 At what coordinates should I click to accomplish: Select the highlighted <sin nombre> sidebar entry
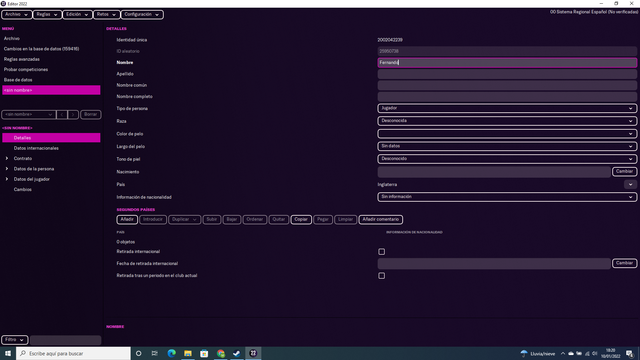(51, 90)
